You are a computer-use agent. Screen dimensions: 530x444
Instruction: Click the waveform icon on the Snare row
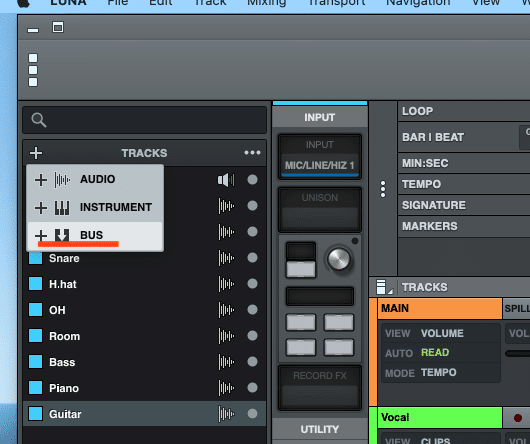pyautogui.click(x=226, y=258)
